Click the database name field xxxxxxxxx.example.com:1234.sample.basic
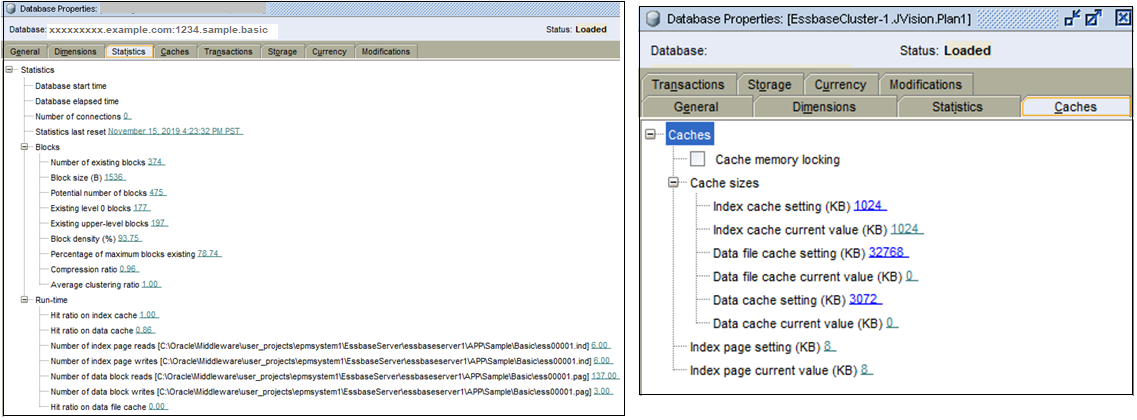 pos(162,30)
